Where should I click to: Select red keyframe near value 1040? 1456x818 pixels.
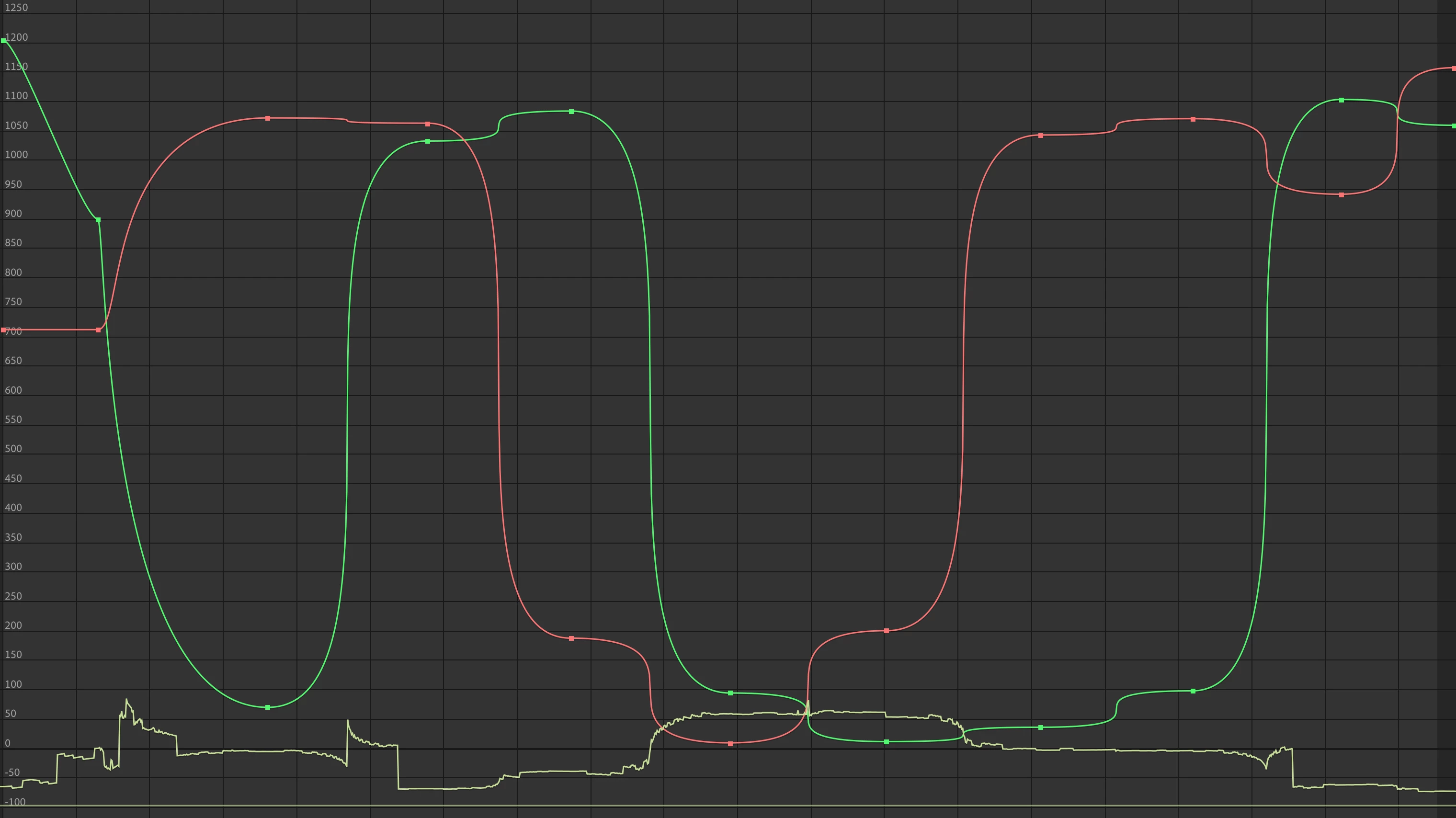pyautogui.click(x=1041, y=136)
